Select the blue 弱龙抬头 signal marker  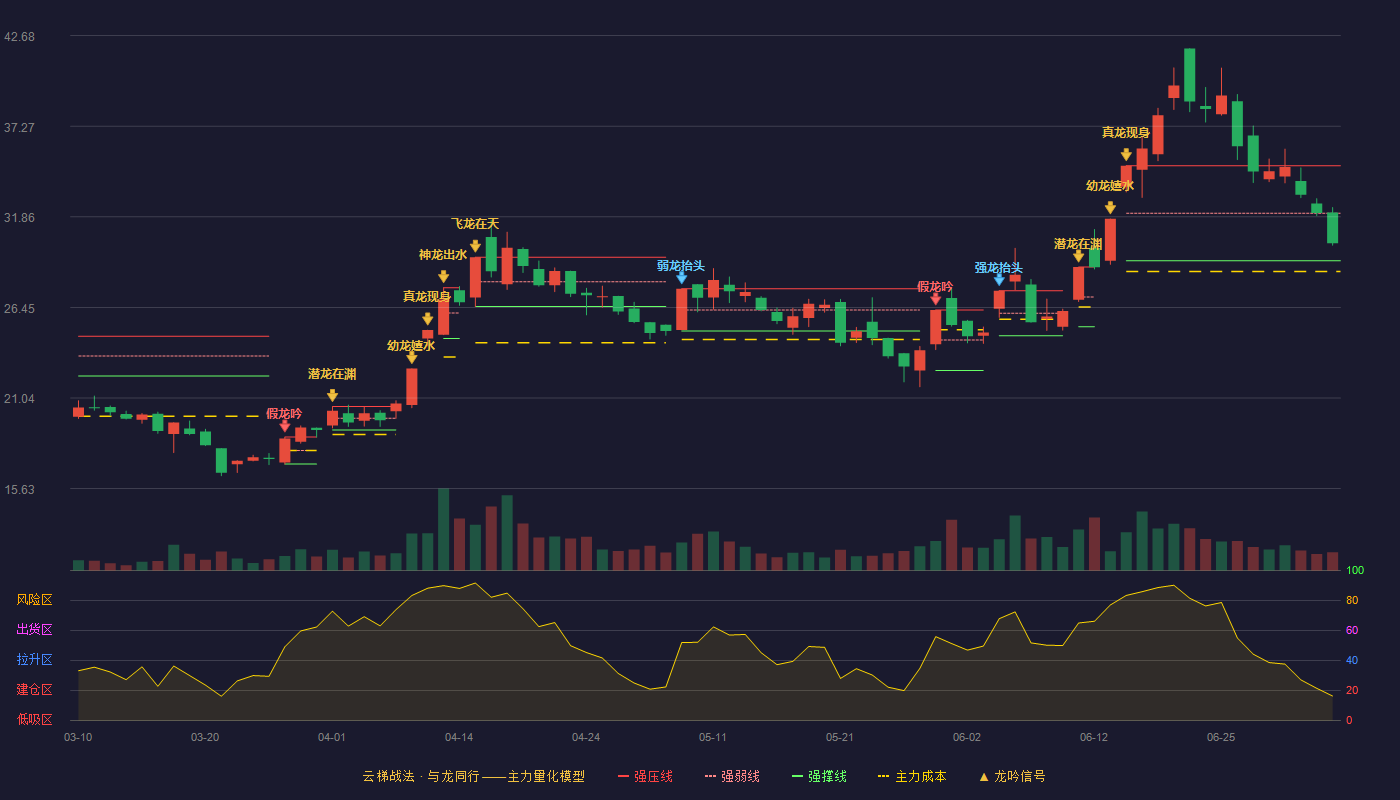[681, 278]
